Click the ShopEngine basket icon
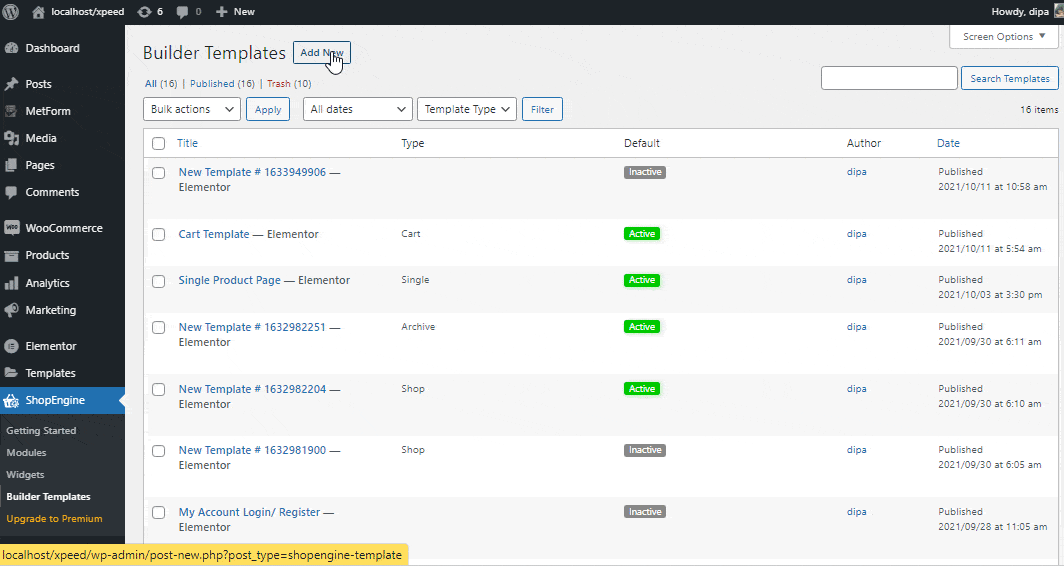 coord(12,400)
